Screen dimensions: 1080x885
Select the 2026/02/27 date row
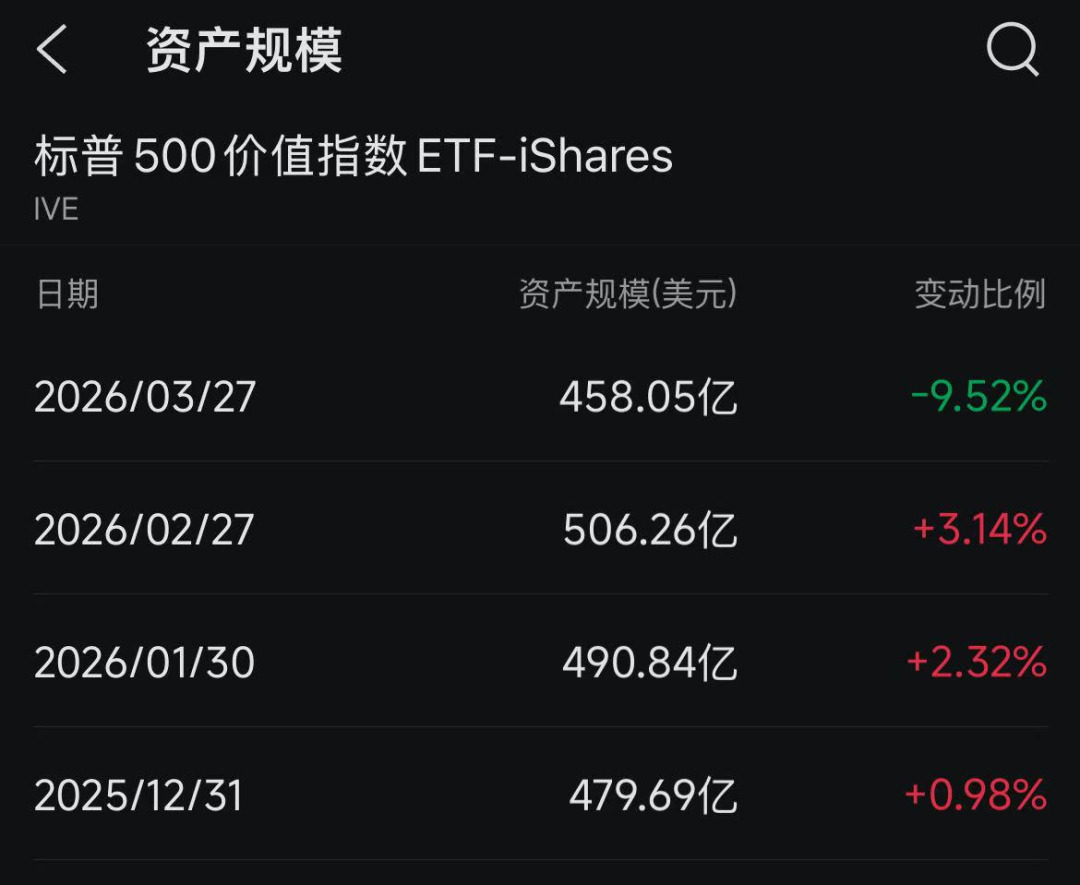tap(145, 529)
